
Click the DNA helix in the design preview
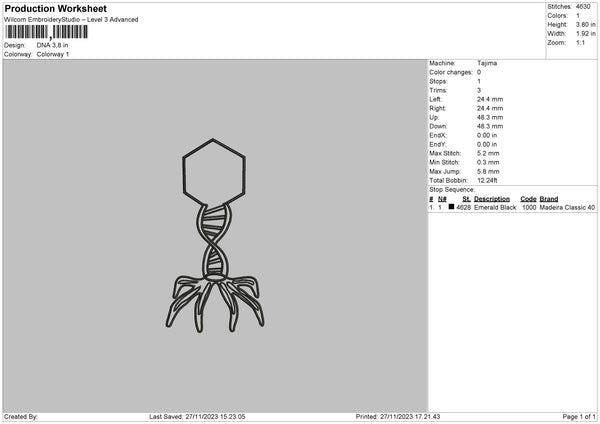click(214, 240)
